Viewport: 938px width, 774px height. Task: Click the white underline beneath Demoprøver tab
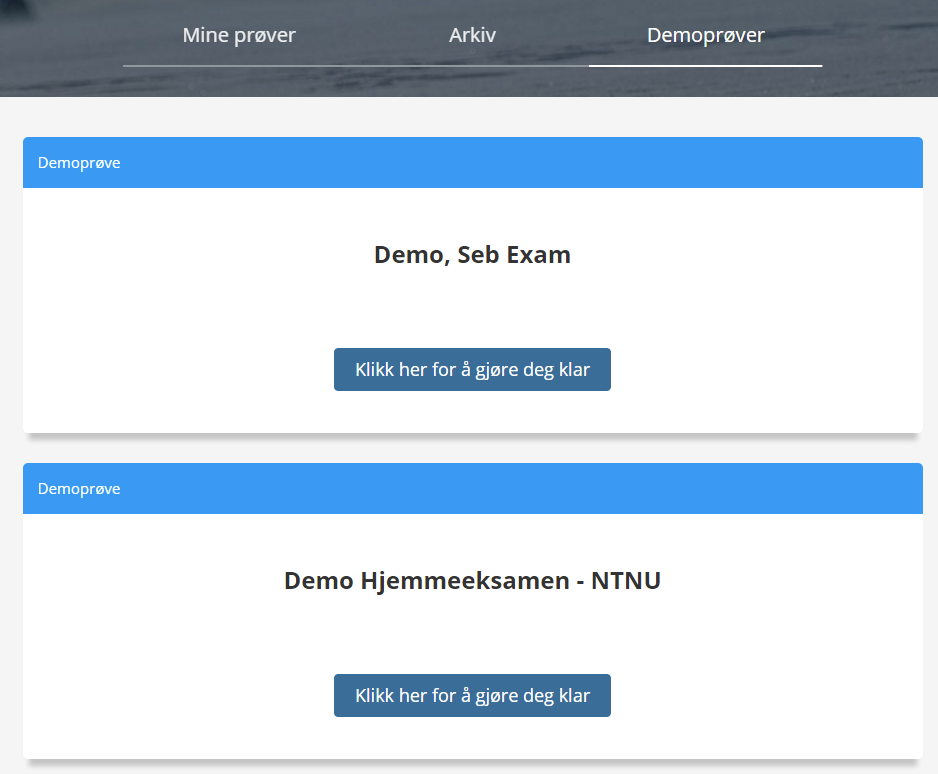(x=705, y=66)
